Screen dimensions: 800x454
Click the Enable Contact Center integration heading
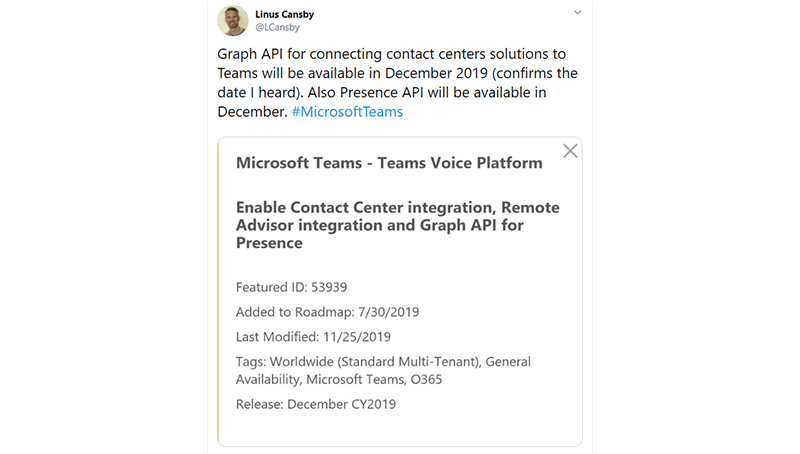pyautogui.click(x=397, y=225)
